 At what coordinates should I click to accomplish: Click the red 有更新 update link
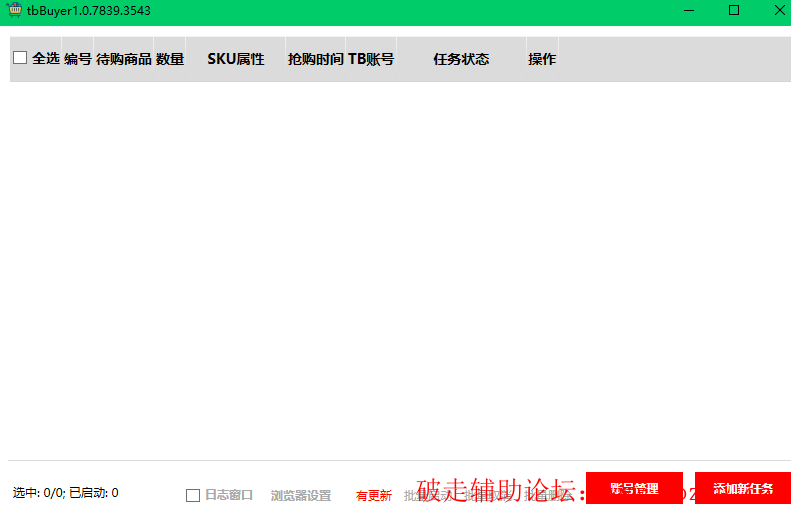pos(374,495)
